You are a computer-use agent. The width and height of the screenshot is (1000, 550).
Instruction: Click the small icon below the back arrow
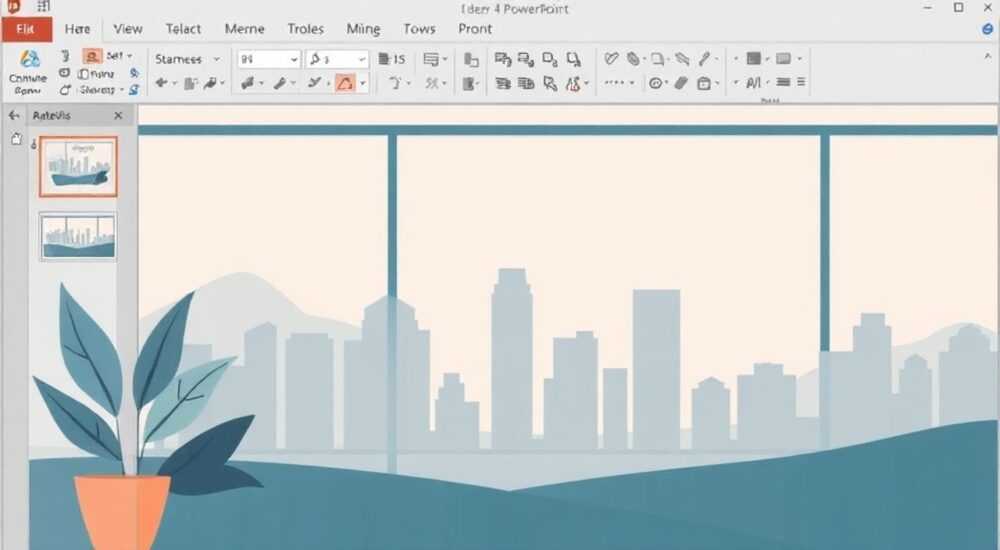[x=17, y=139]
